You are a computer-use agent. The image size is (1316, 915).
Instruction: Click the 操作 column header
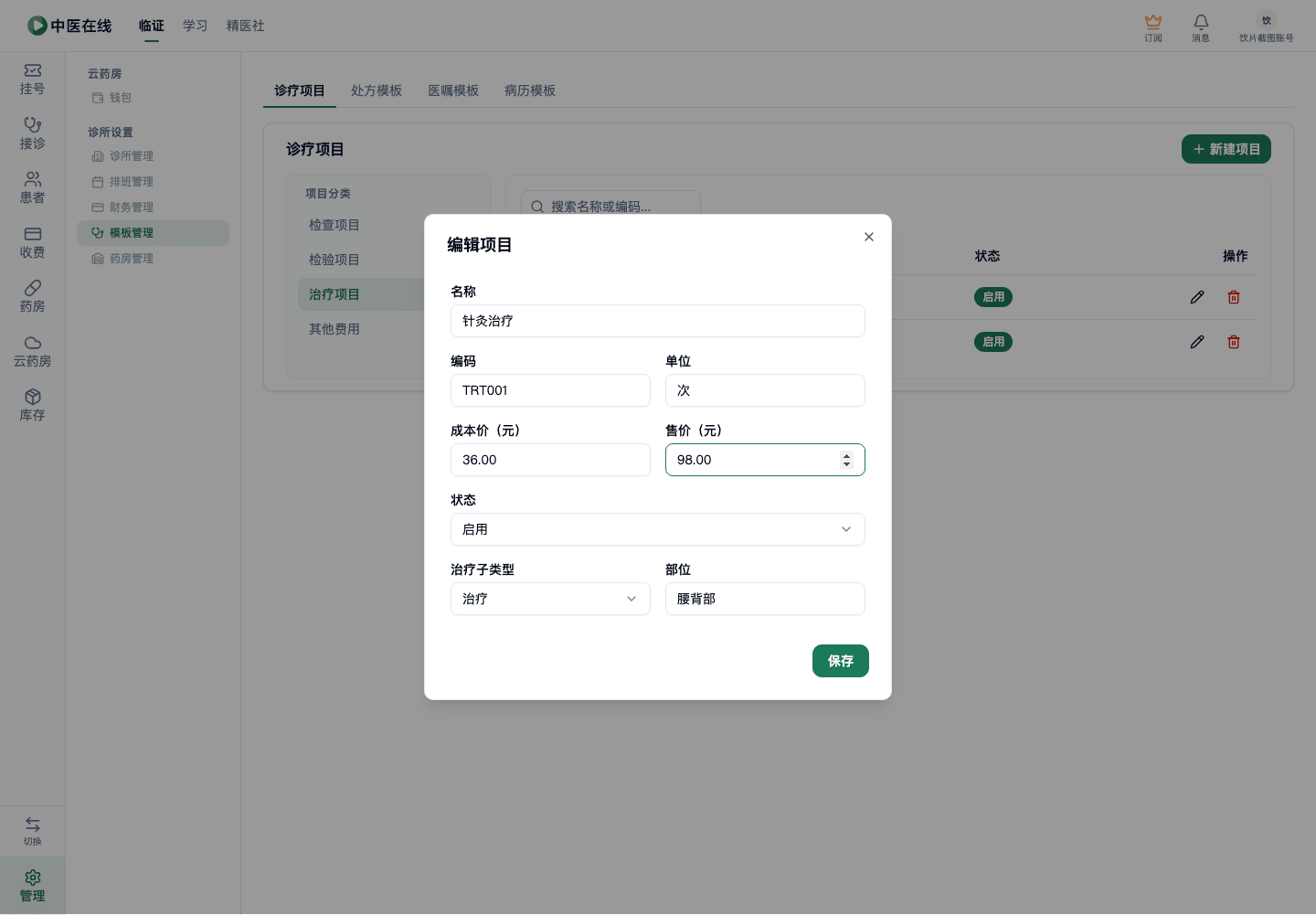click(x=1235, y=256)
